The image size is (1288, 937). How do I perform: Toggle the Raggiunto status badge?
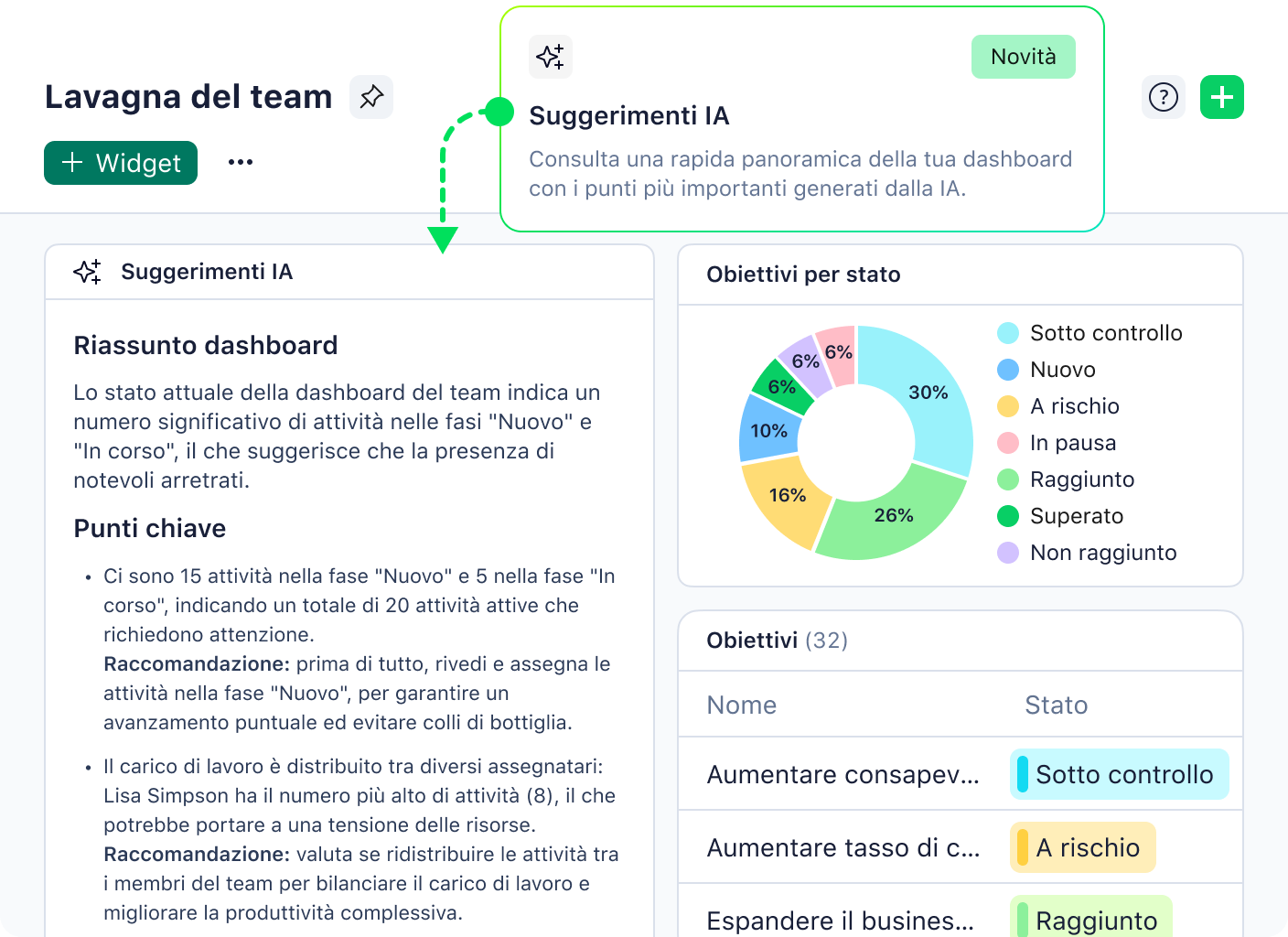click(x=1090, y=921)
